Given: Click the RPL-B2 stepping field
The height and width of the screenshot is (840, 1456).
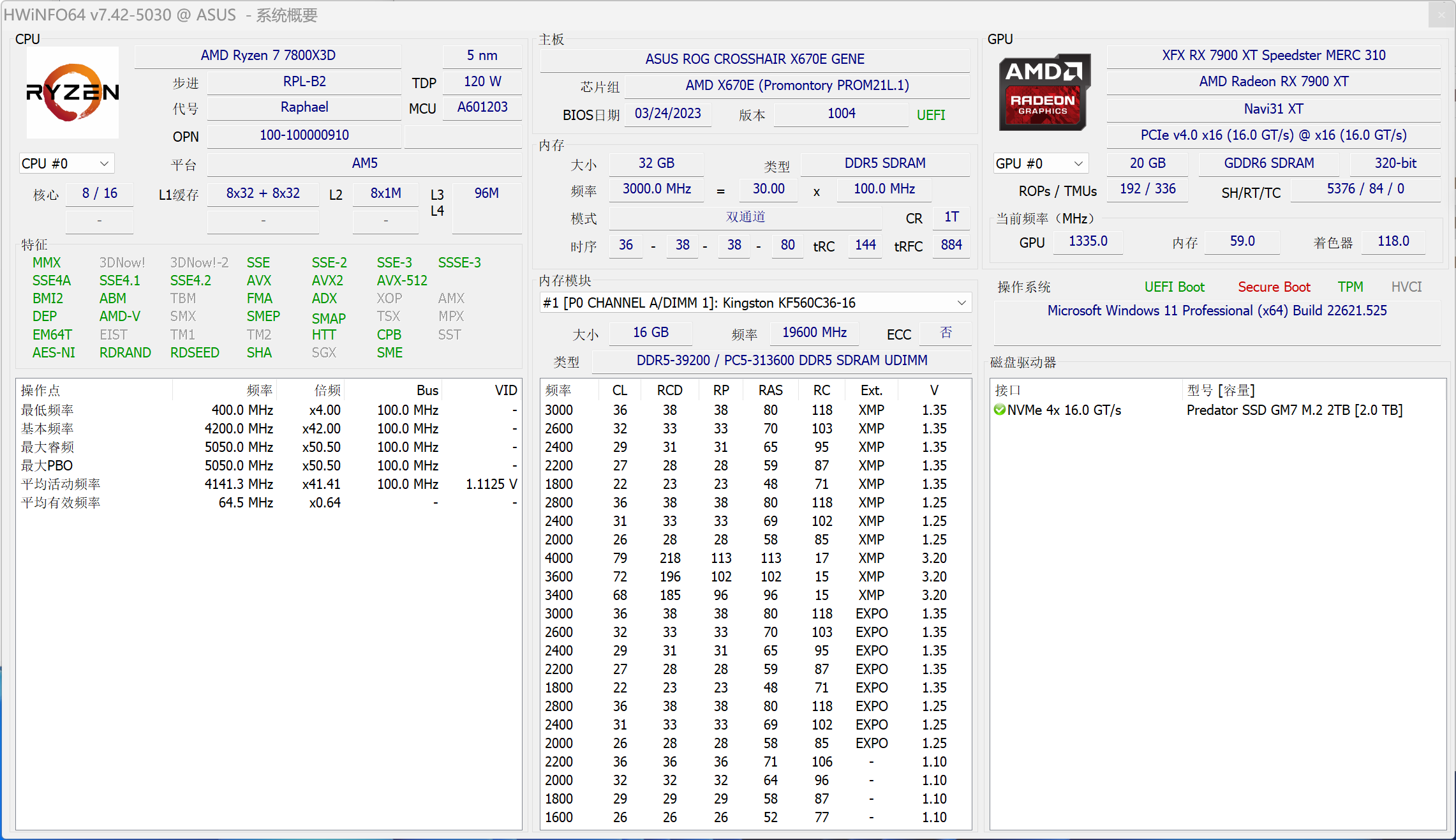Looking at the screenshot, I should [x=304, y=82].
